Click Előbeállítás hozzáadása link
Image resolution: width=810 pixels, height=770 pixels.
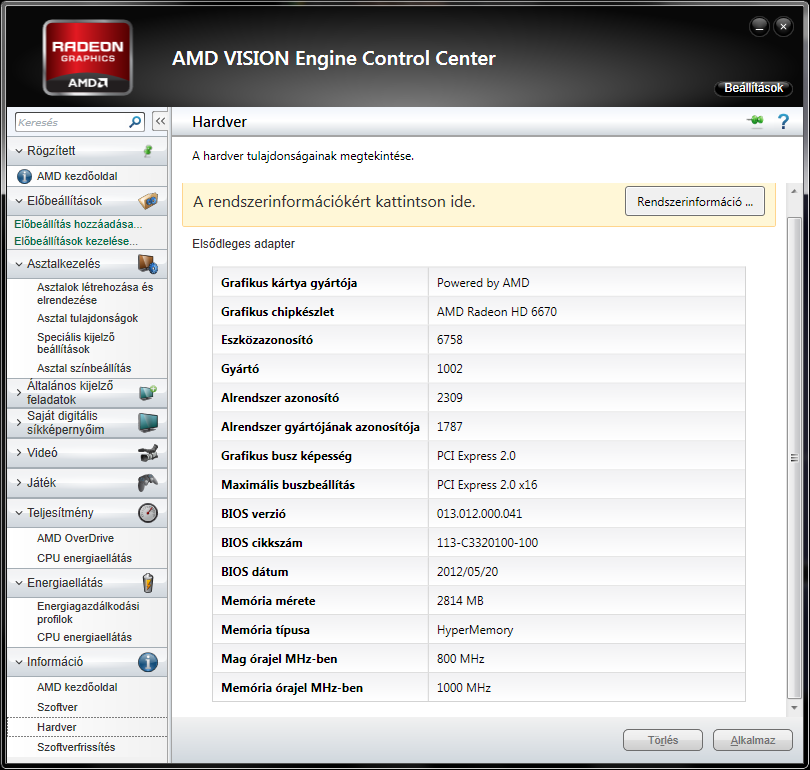78,224
